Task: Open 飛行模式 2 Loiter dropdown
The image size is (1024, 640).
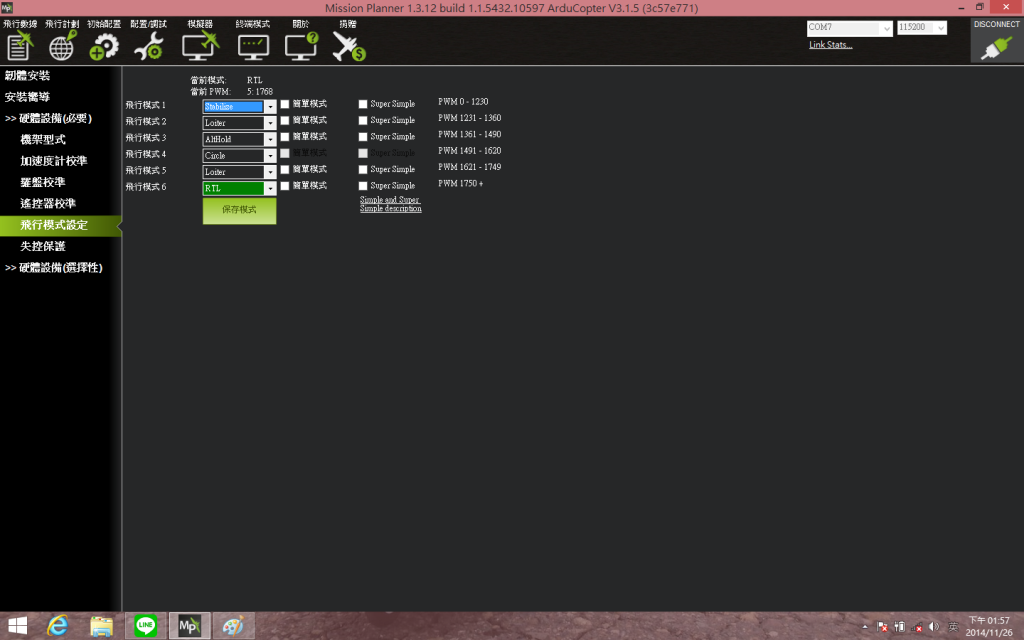Action: click(x=270, y=123)
